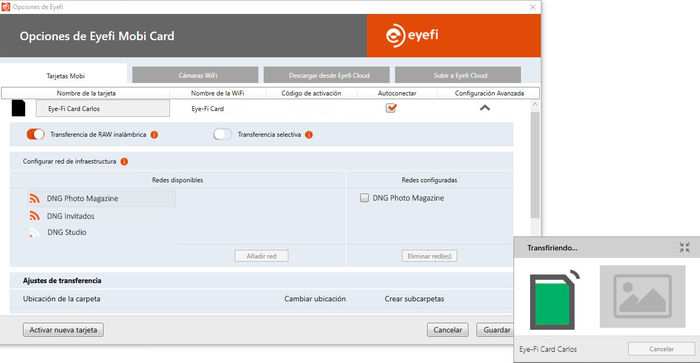Click the Guardar button

pyautogui.click(x=495, y=330)
